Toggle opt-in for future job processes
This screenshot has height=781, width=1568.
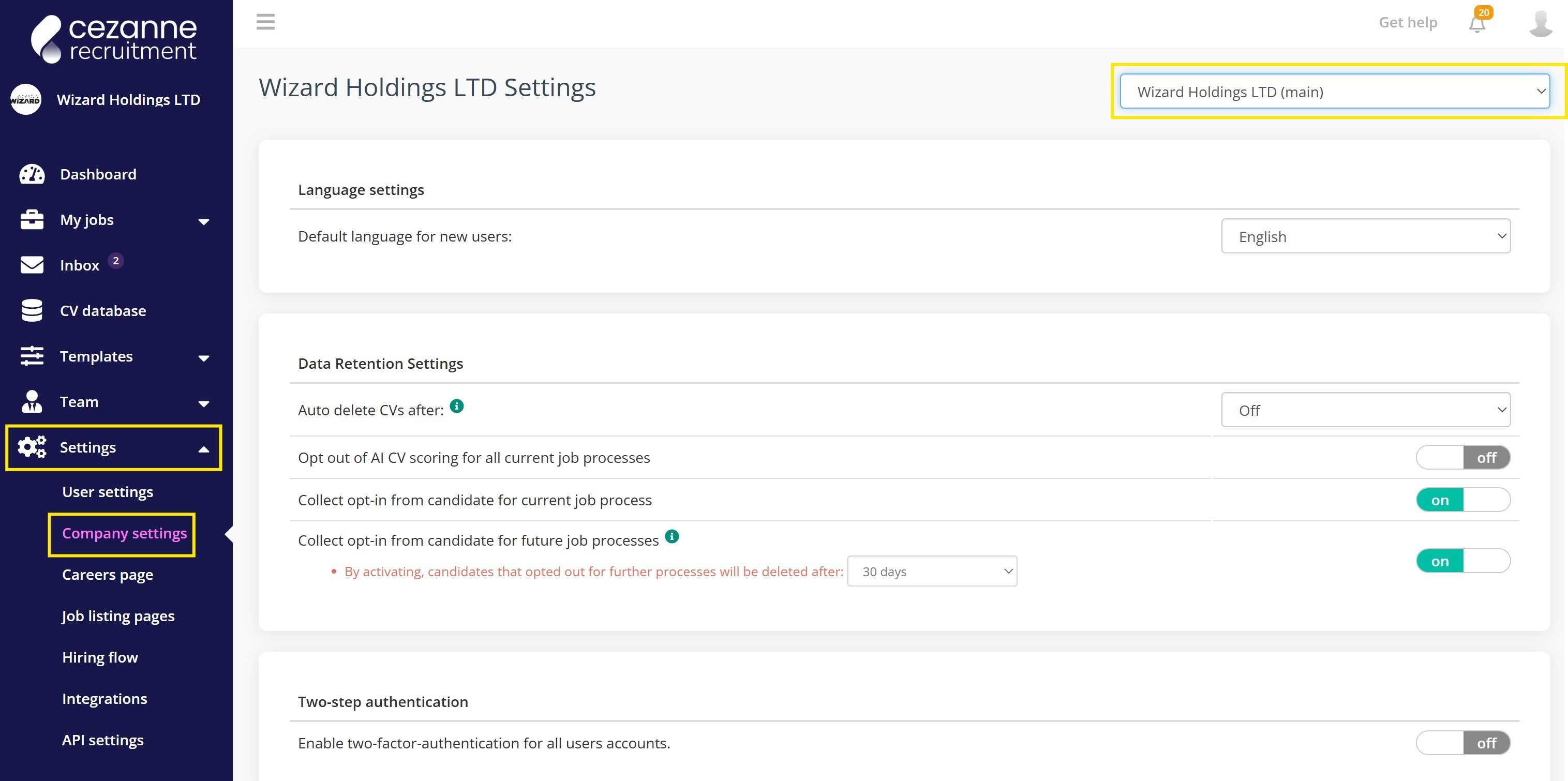coord(1462,561)
